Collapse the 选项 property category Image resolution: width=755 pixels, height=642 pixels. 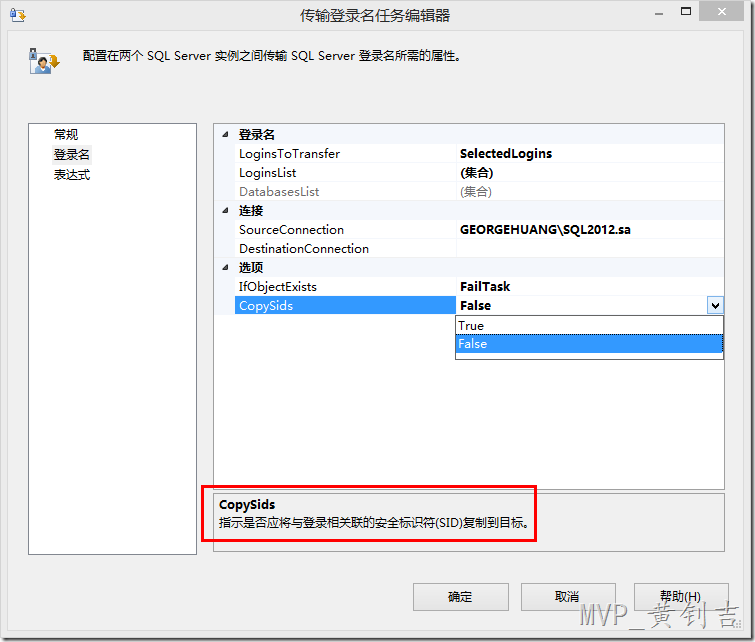click(x=225, y=267)
